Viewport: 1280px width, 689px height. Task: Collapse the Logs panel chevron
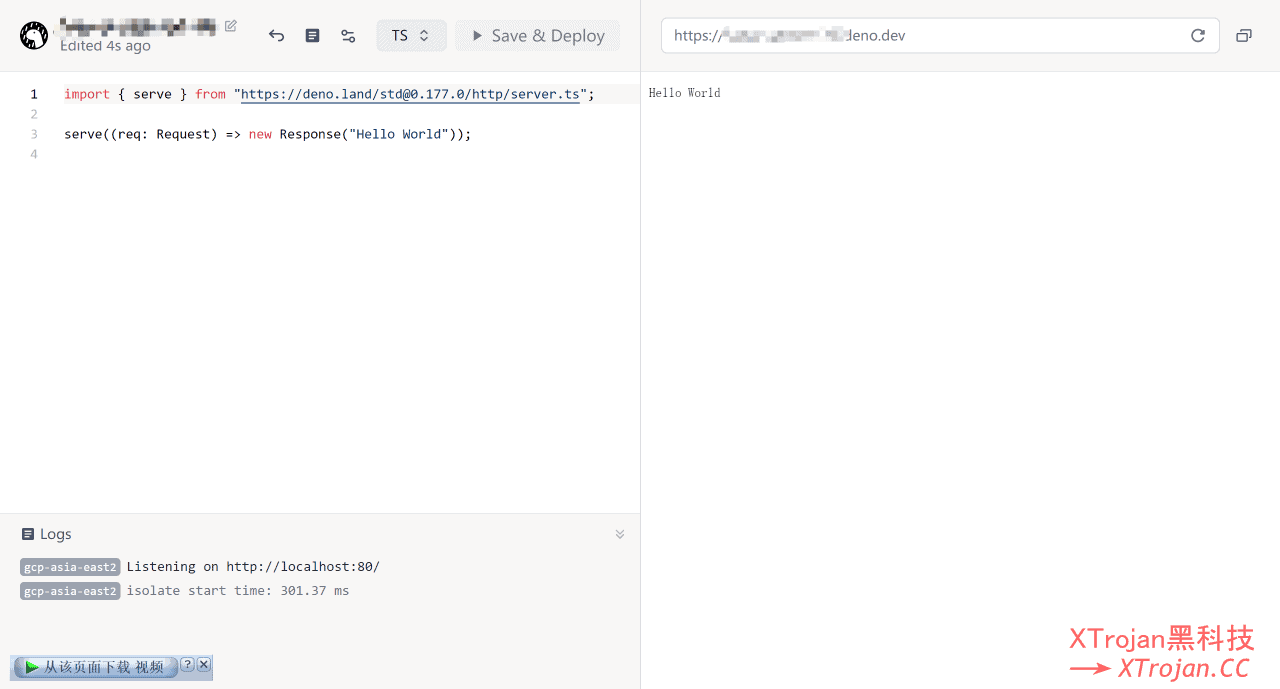tap(620, 534)
